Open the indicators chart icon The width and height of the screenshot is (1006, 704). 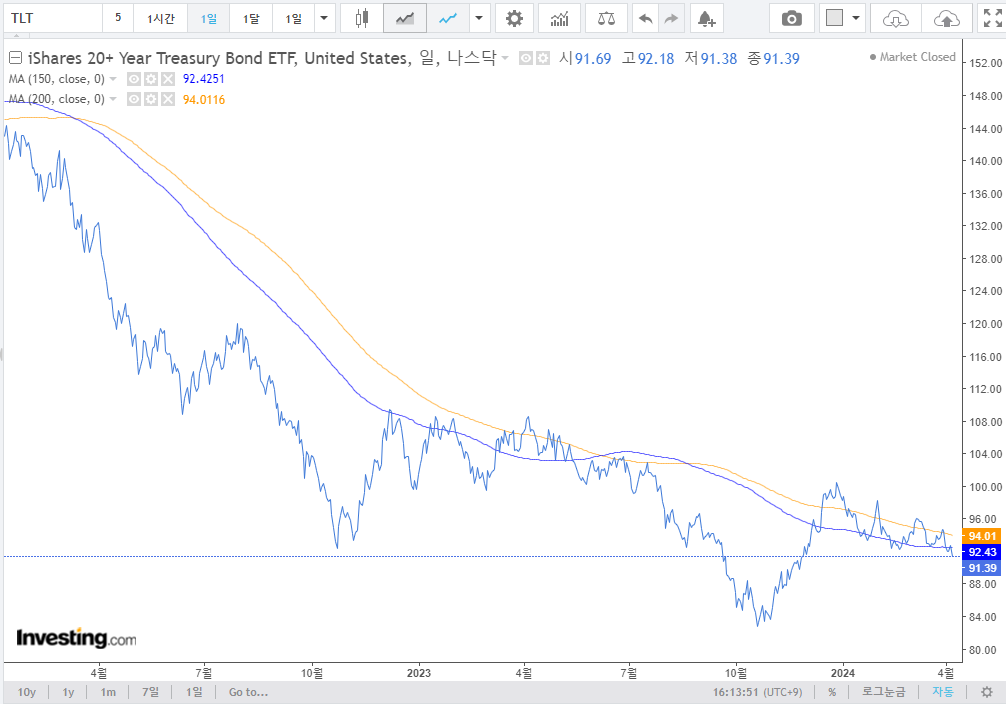coord(559,19)
